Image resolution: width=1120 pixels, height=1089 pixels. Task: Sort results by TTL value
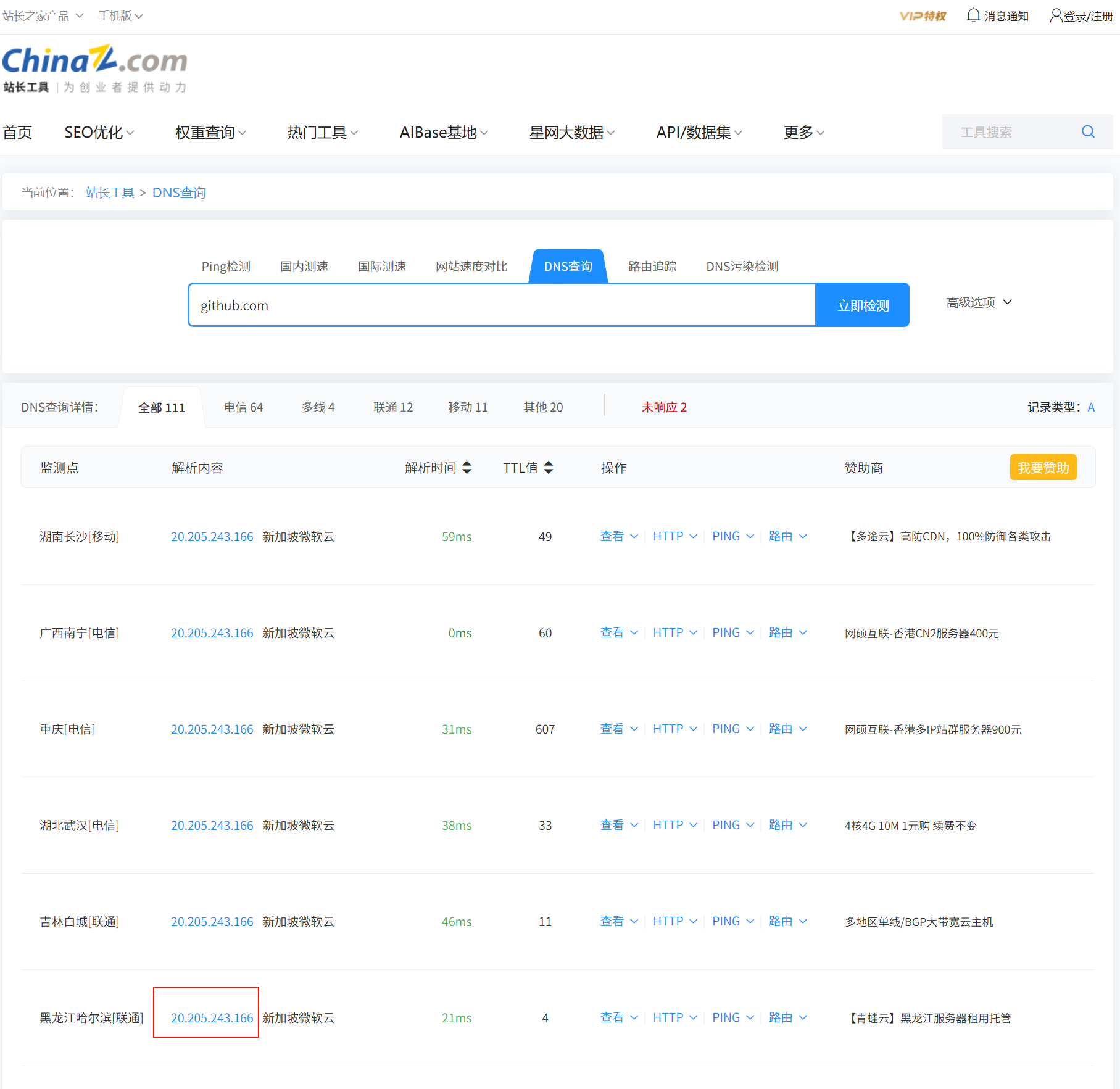point(549,468)
